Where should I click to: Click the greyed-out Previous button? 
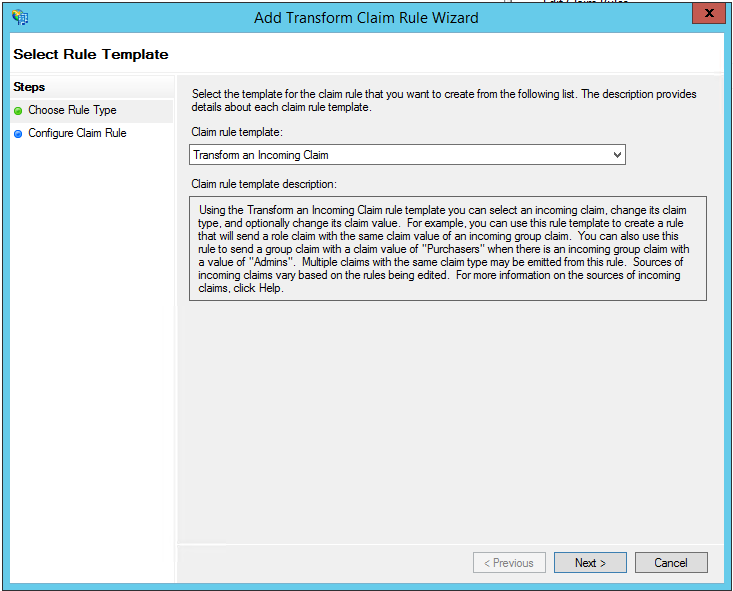tap(509, 563)
